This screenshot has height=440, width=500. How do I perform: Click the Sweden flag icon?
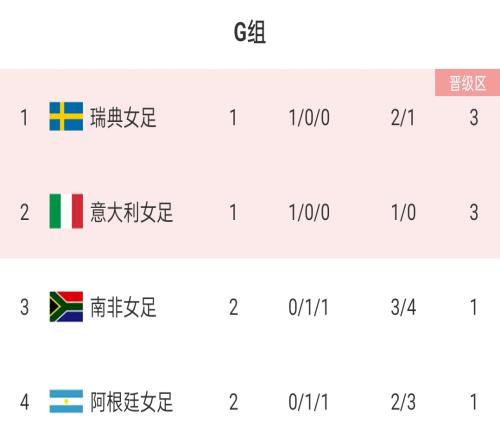66,116
